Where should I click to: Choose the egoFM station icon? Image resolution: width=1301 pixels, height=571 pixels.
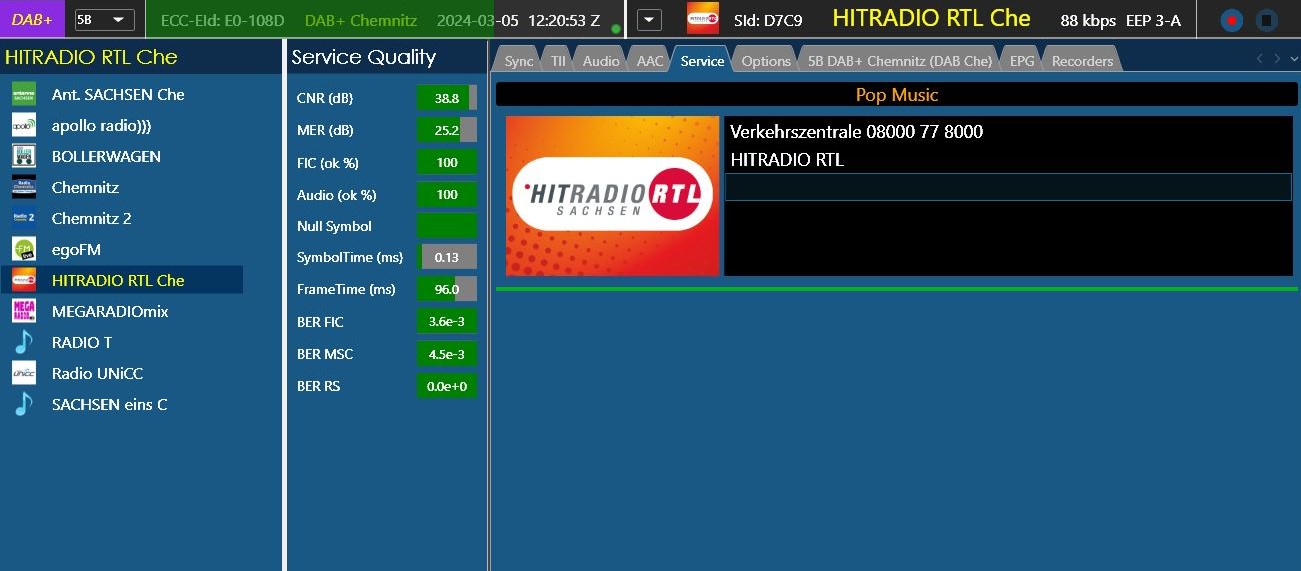(24, 249)
